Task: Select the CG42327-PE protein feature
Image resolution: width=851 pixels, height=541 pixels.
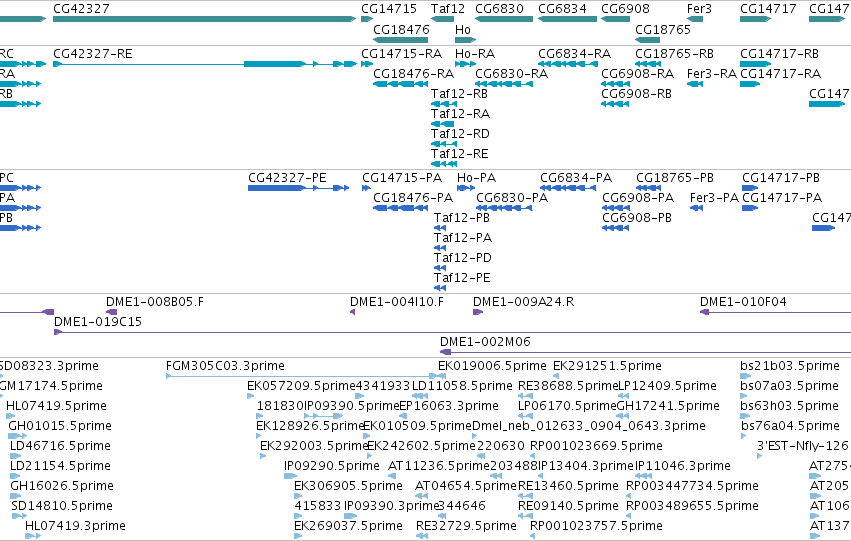Action: point(299,188)
